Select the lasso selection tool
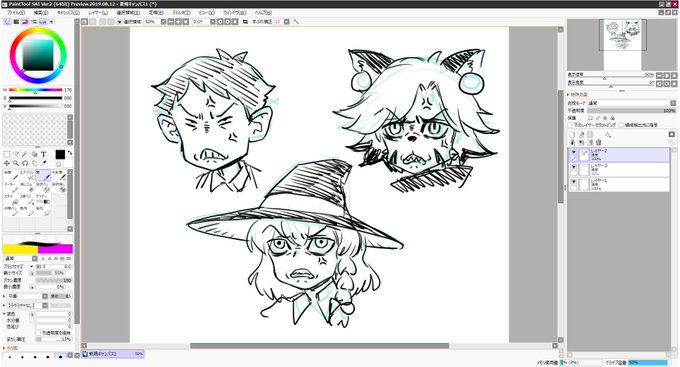 point(16,154)
